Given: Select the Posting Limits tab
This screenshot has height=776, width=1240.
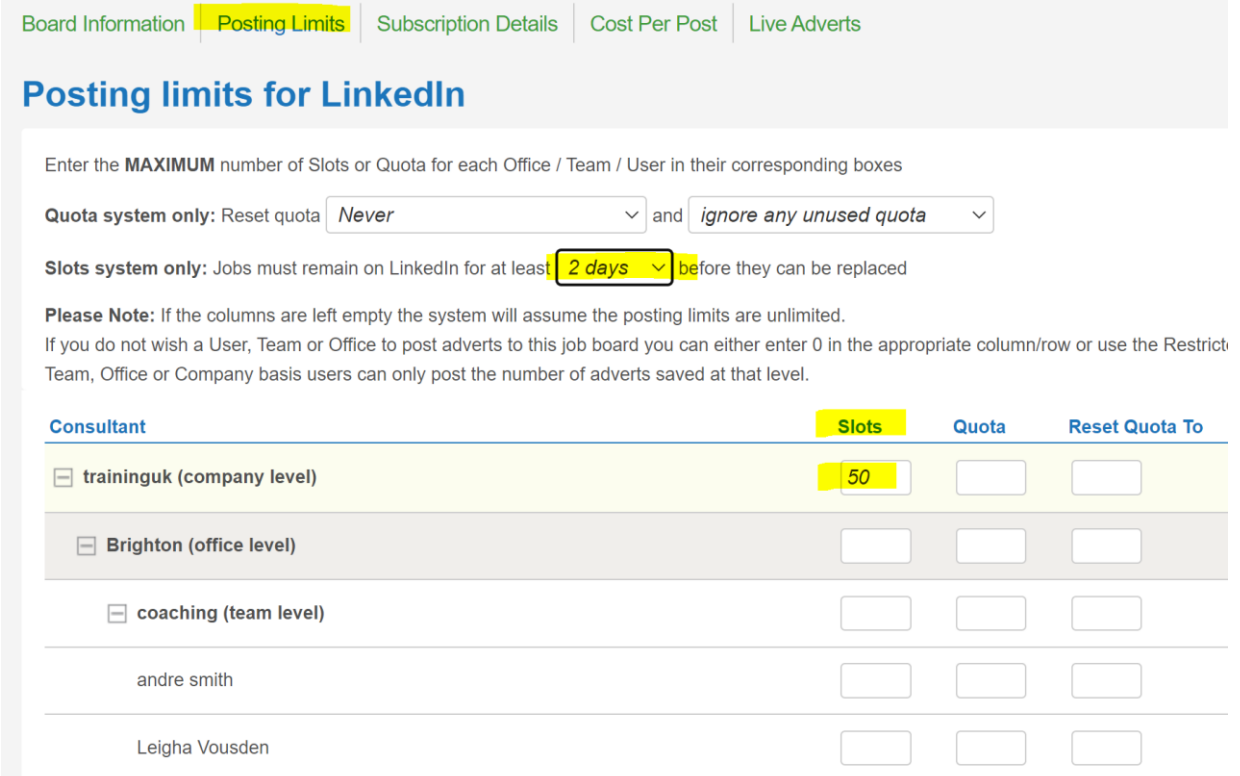Looking at the screenshot, I should pyautogui.click(x=280, y=24).
